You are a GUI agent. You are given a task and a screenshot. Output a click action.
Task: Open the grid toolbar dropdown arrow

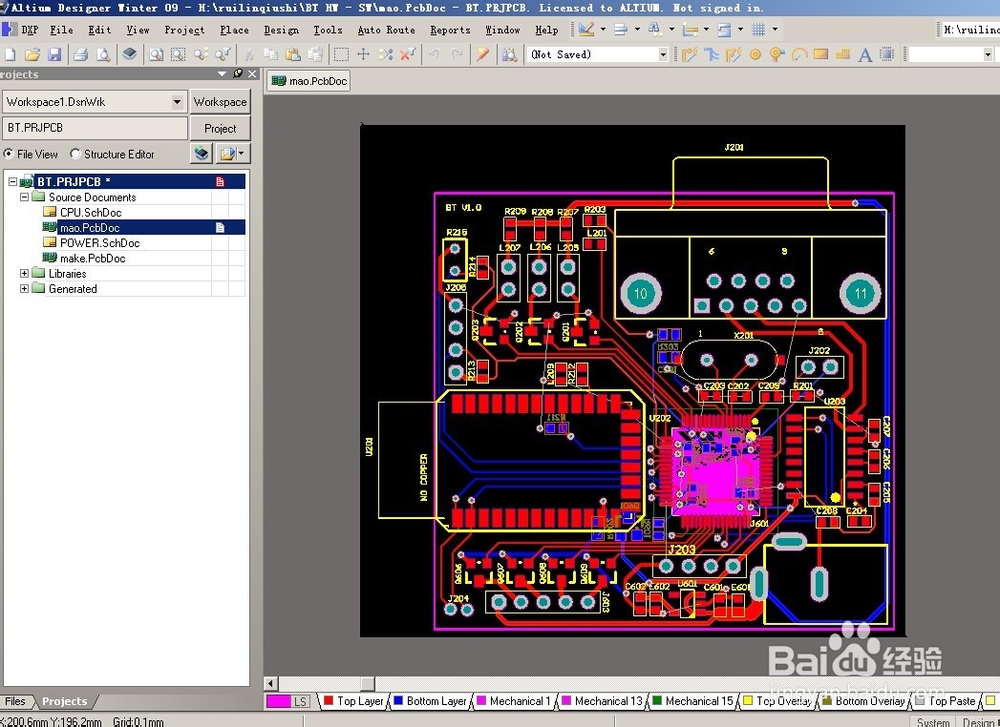(775, 29)
